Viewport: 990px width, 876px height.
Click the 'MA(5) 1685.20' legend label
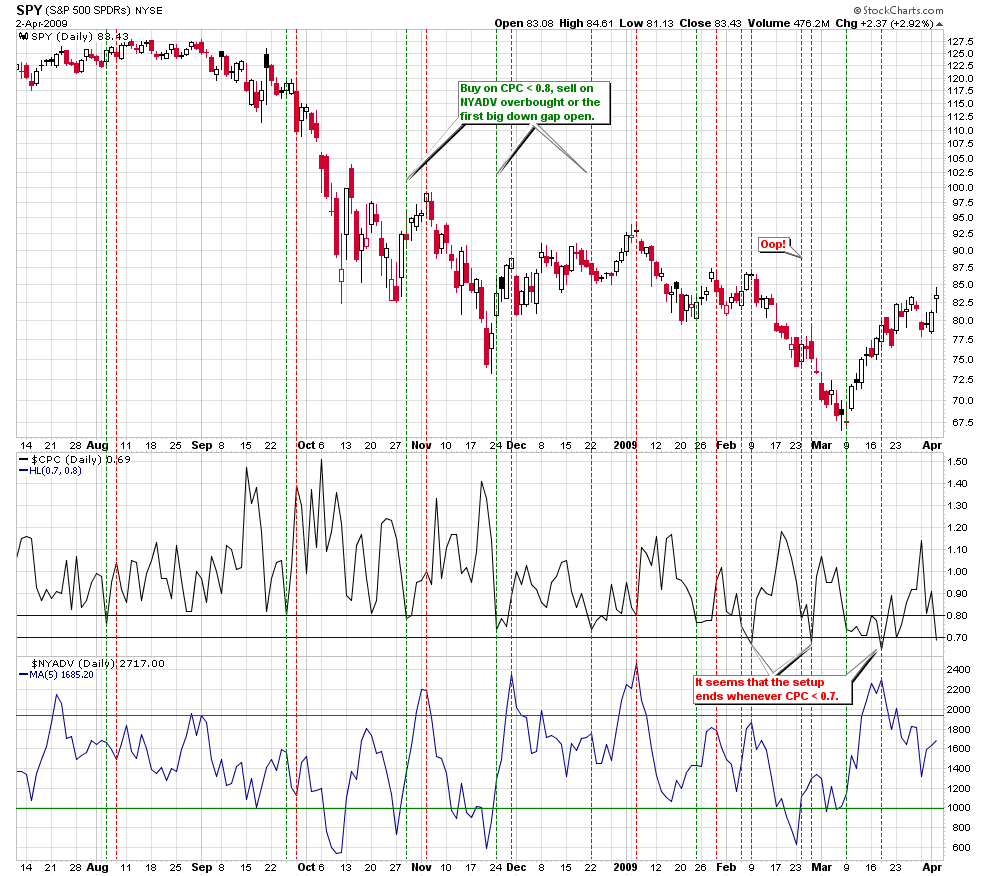click(x=61, y=675)
